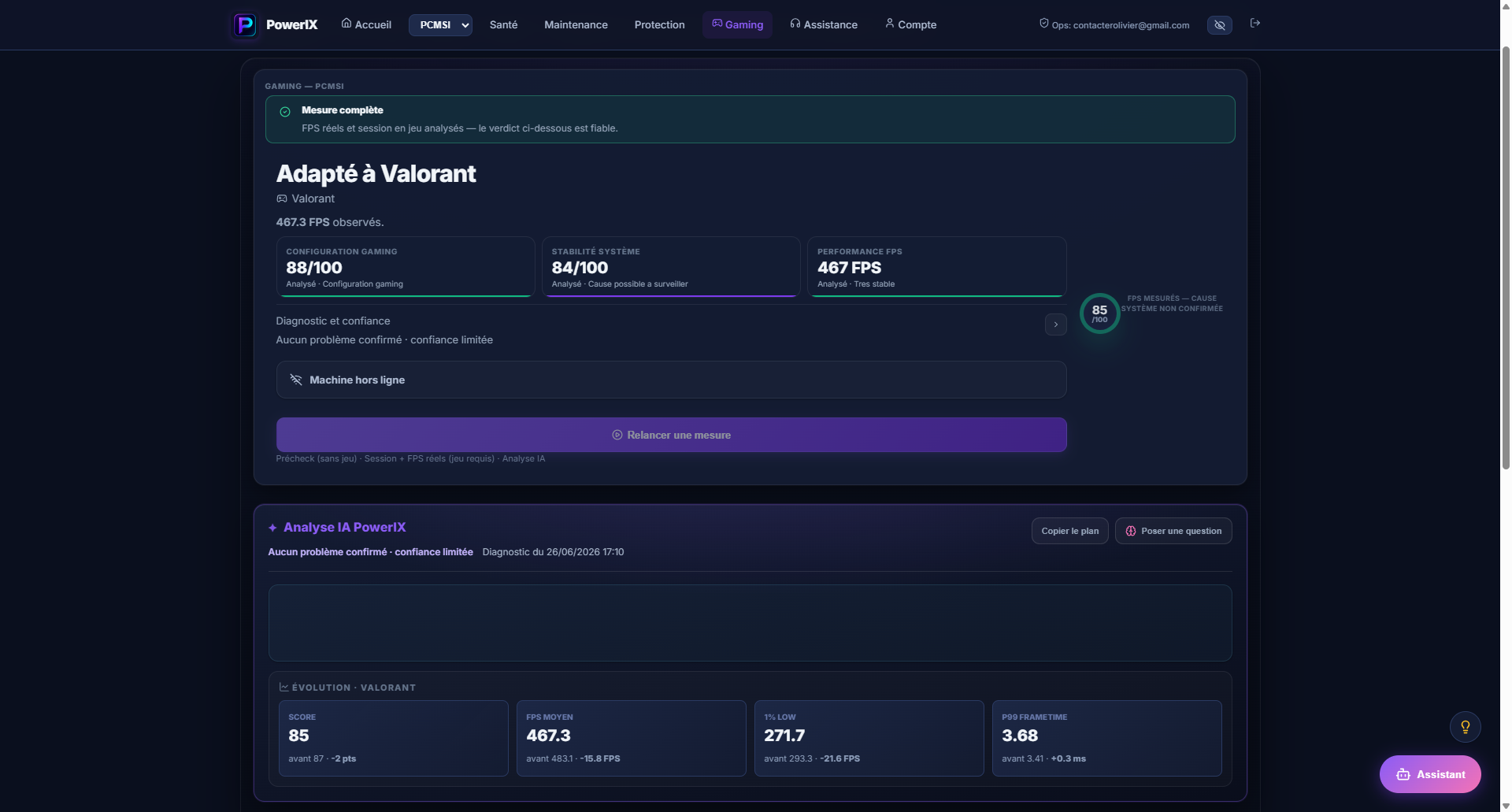This screenshot has height=812, width=1512.
Task: Open the PCMSI machine dropdown
Action: (440, 24)
